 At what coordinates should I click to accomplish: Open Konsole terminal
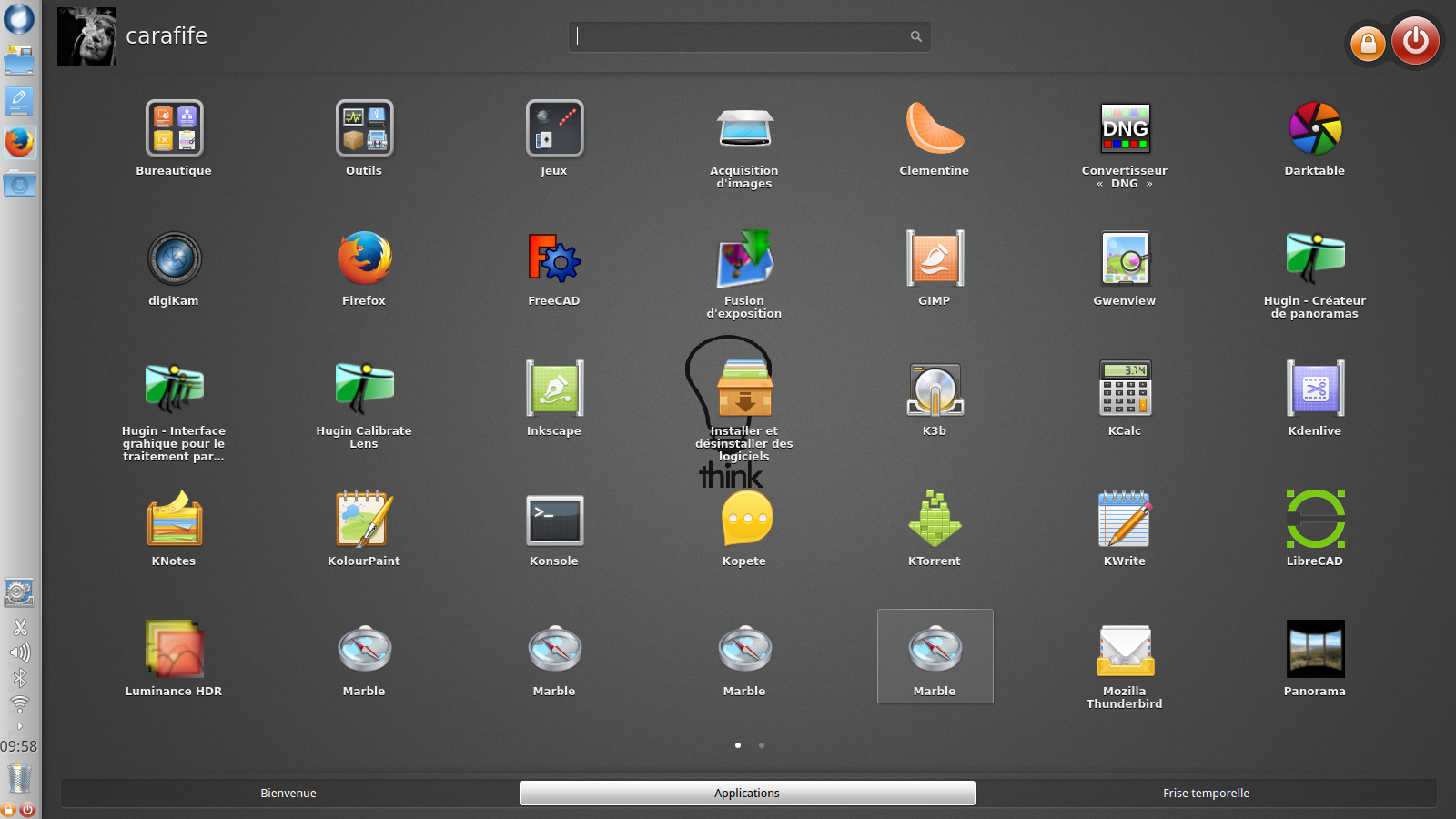554,529
